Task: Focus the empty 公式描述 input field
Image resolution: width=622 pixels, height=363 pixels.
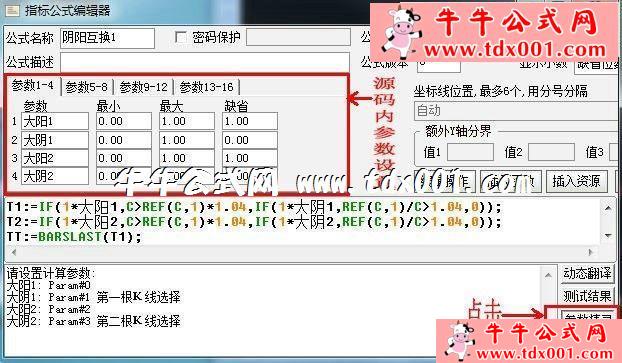Action: [205, 62]
